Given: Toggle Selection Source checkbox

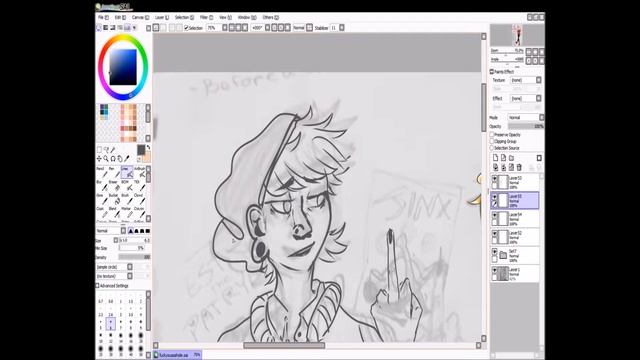Looking at the screenshot, I should click(492, 148).
